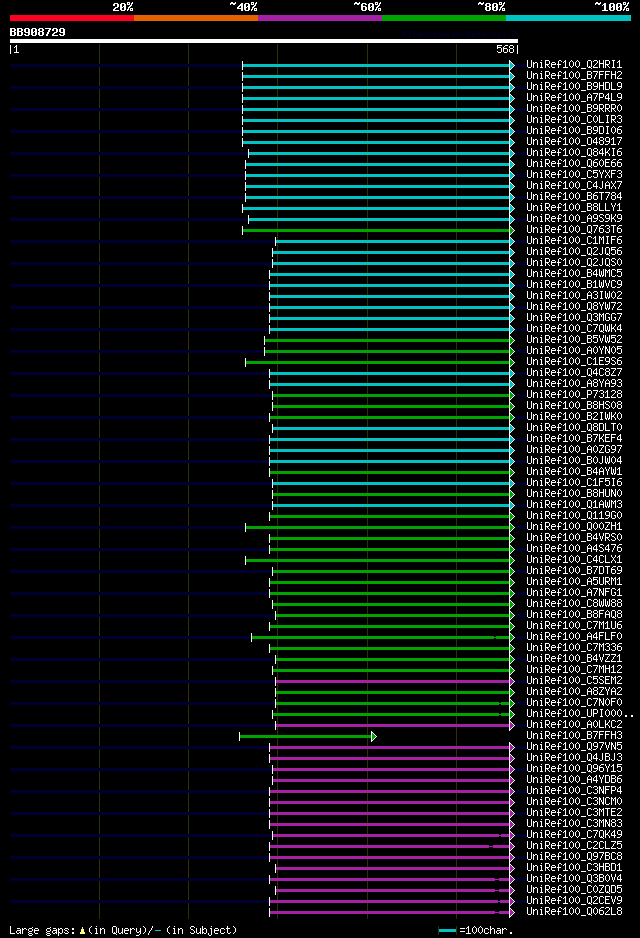640x938 pixels.
Task: Click the query end position 568
Action: click(x=505, y=50)
